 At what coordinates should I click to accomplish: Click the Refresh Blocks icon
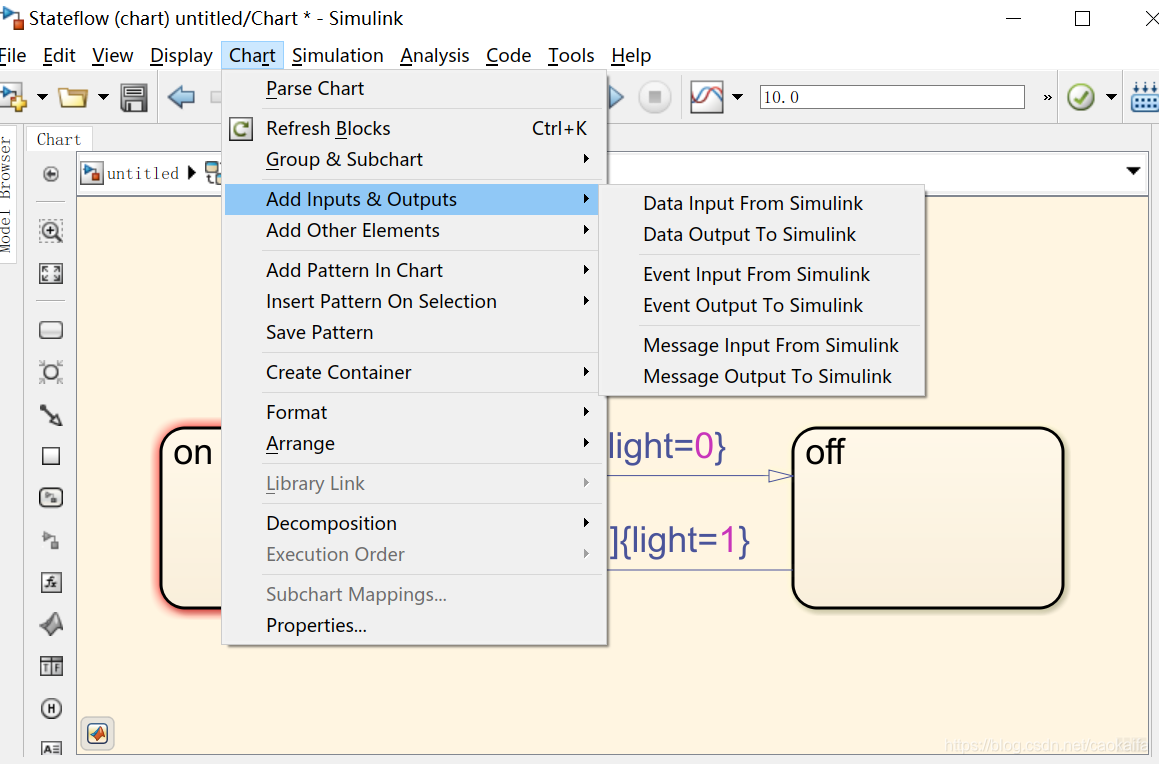click(x=241, y=129)
